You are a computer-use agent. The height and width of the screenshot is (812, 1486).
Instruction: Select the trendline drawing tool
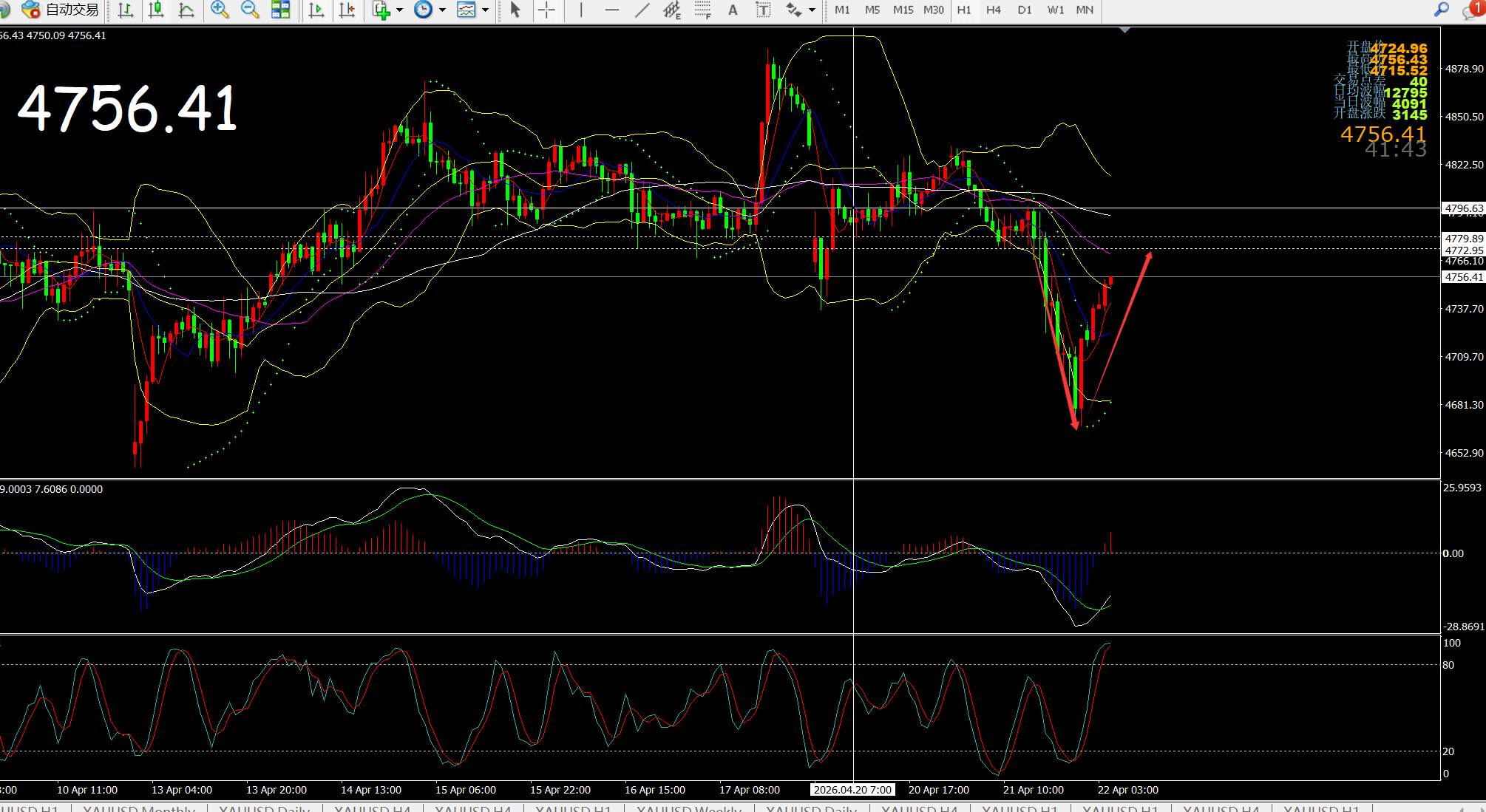(x=642, y=10)
